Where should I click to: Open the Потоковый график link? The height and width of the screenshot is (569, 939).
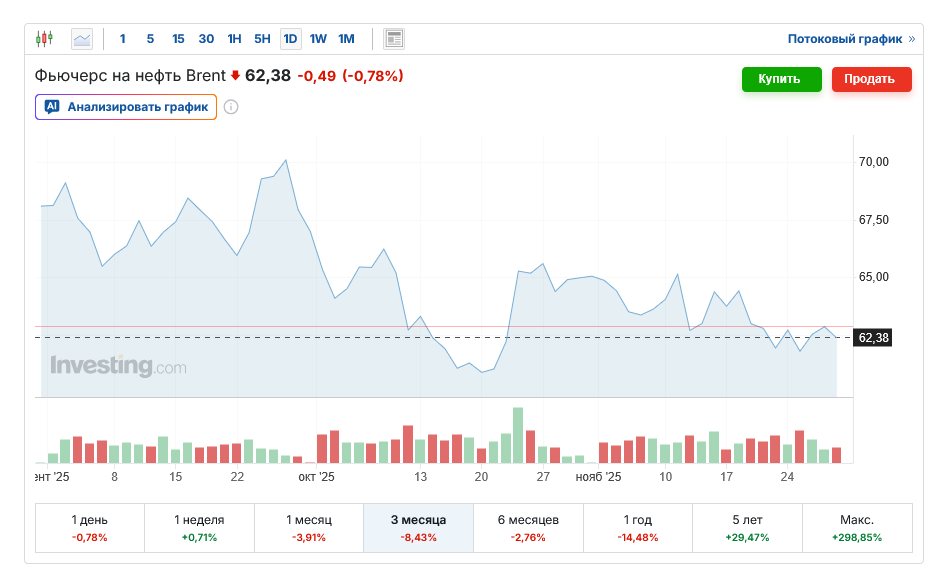pos(844,39)
